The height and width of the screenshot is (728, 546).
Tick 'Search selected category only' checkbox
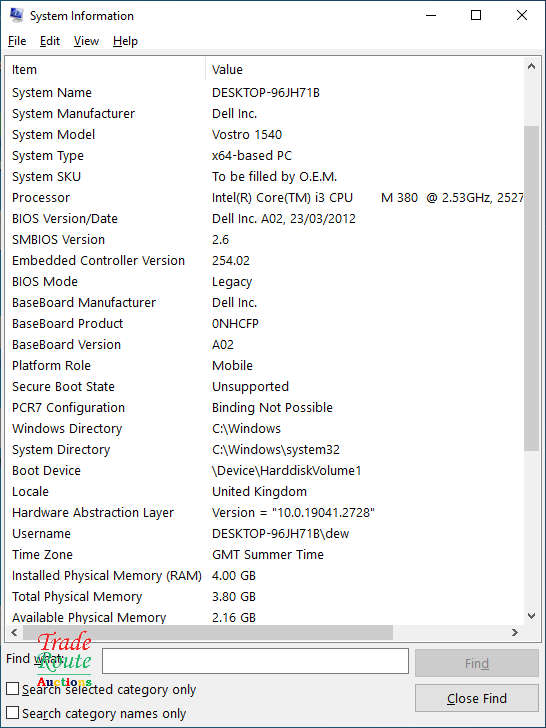pos(13,689)
